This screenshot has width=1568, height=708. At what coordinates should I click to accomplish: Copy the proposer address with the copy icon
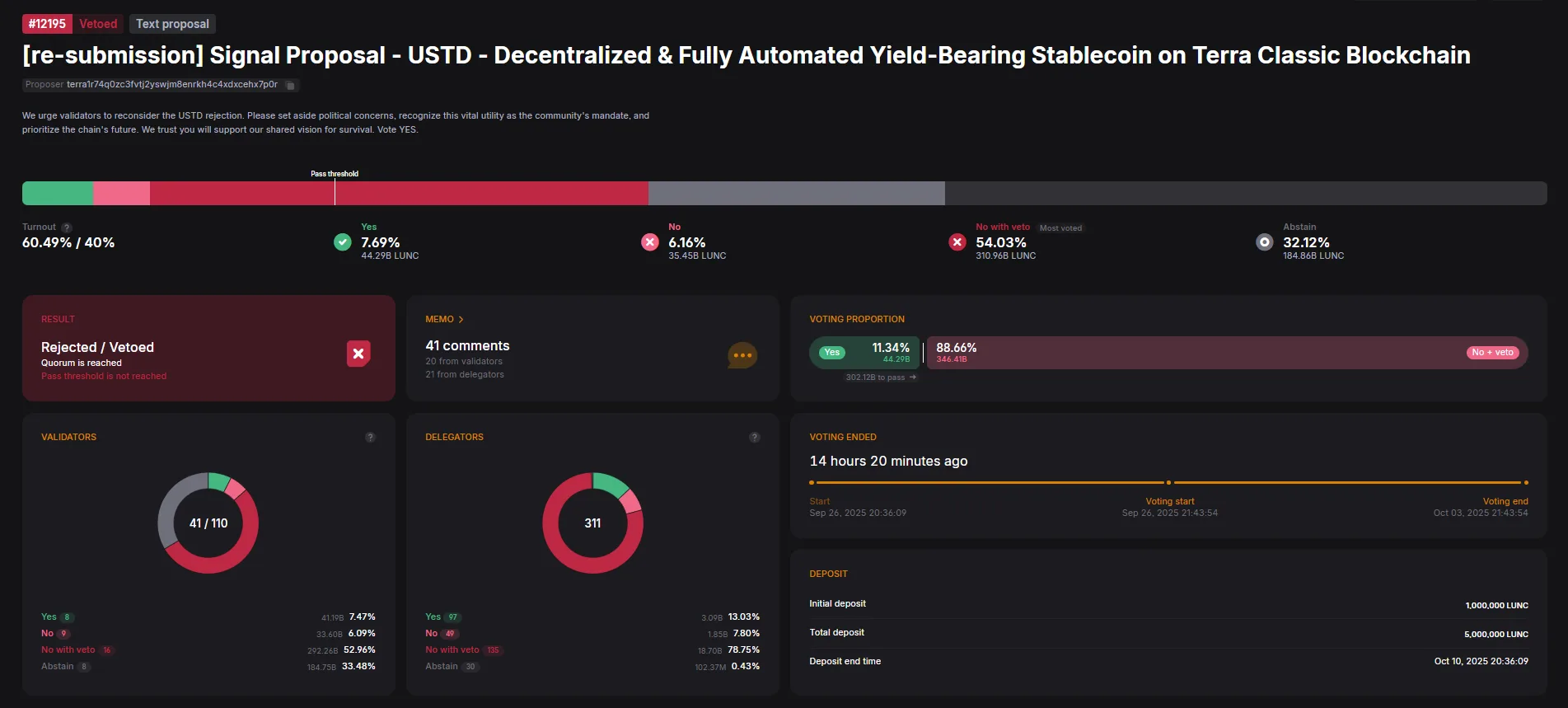pos(290,85)
